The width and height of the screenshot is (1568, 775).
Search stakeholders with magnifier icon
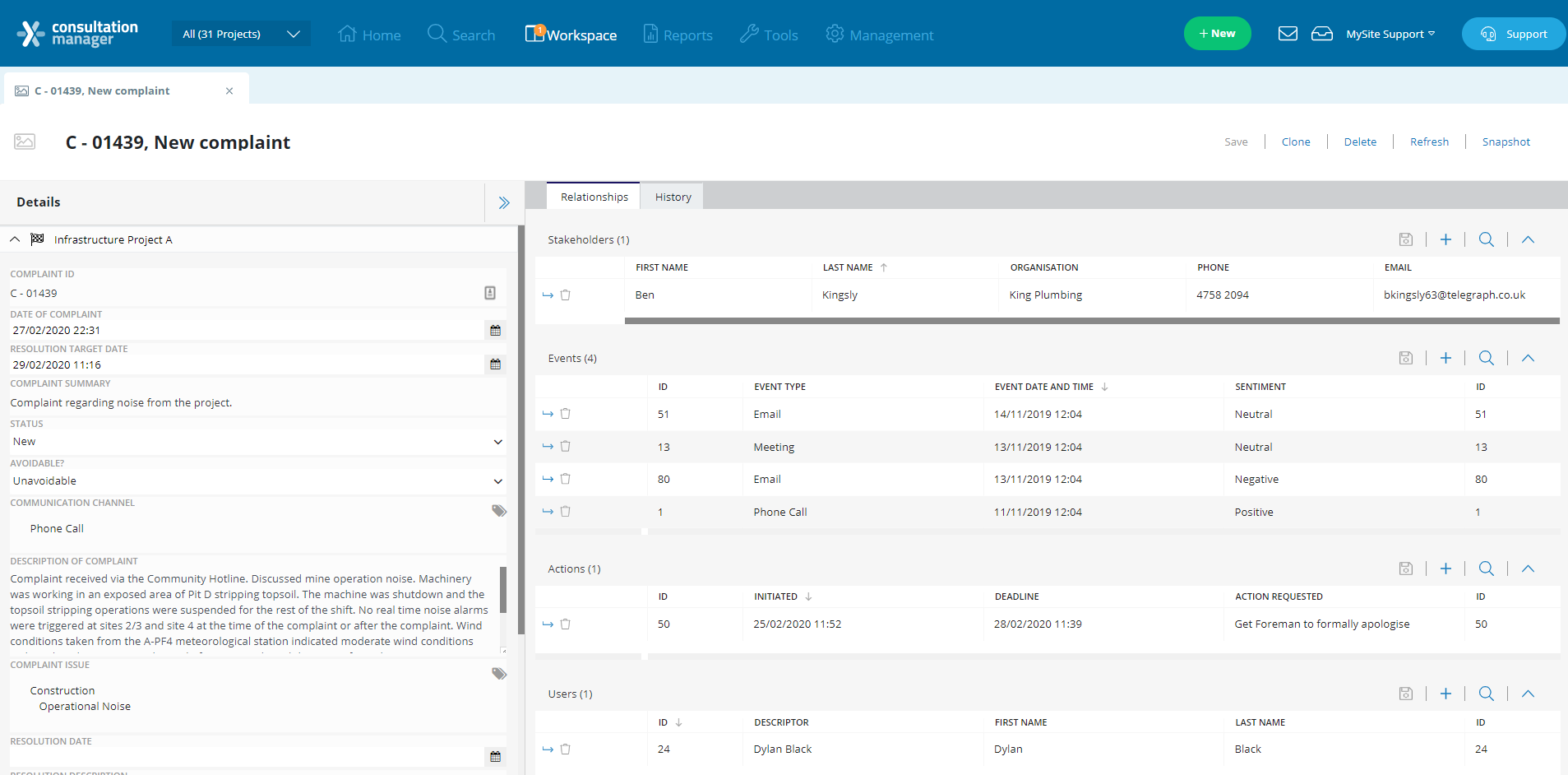point(1487,239)
